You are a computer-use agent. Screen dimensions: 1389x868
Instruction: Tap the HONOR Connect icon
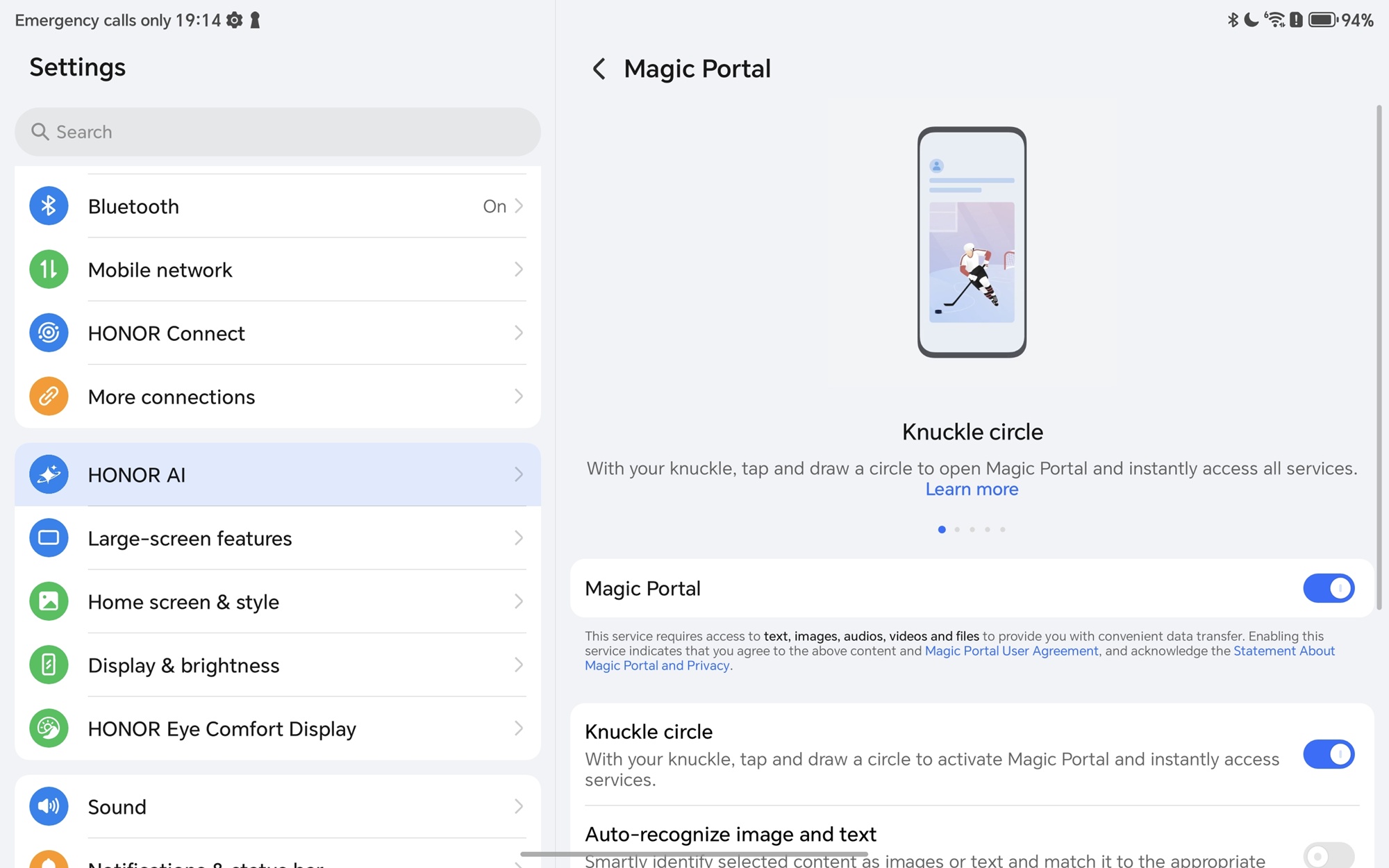(x=49, y=333)
